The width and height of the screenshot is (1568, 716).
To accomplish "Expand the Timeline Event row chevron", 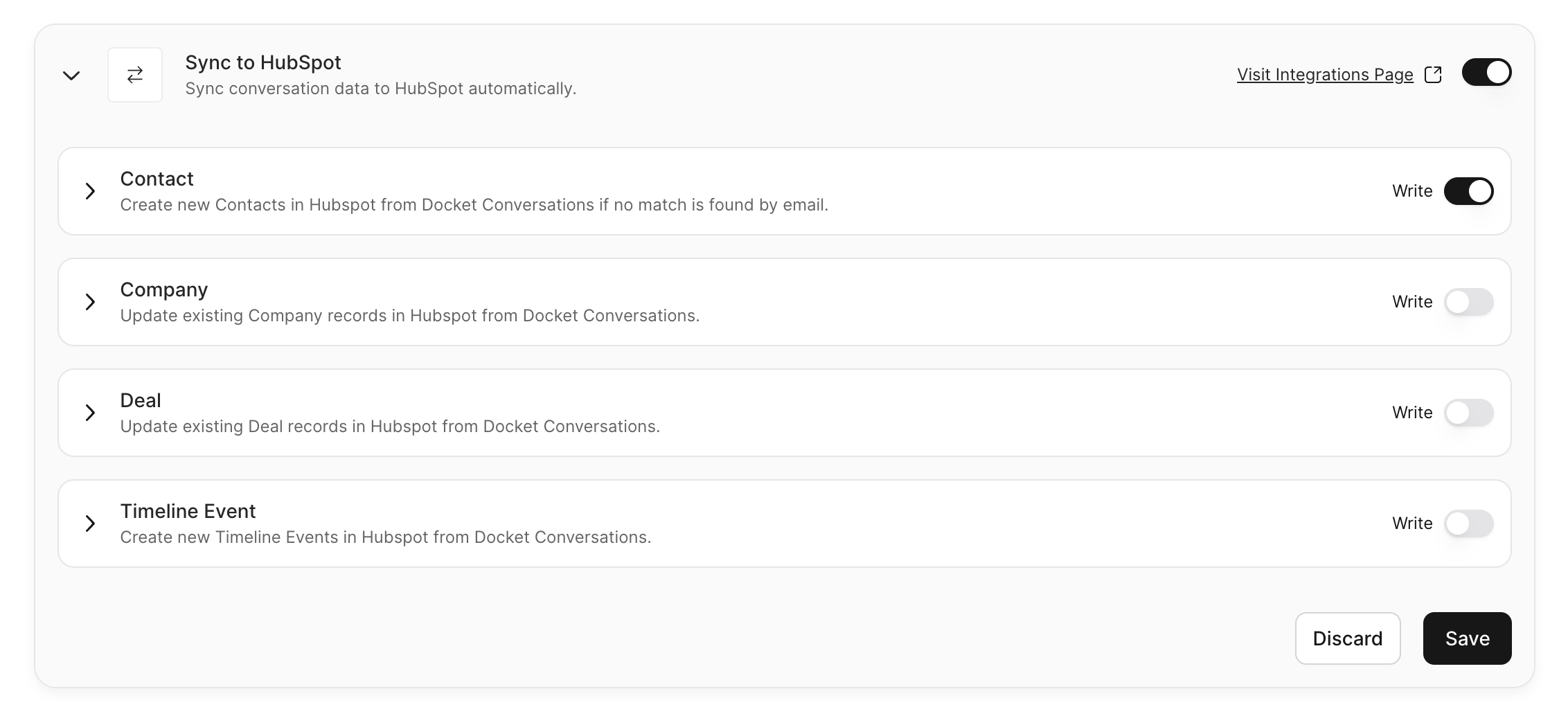I will pos(90,523).
